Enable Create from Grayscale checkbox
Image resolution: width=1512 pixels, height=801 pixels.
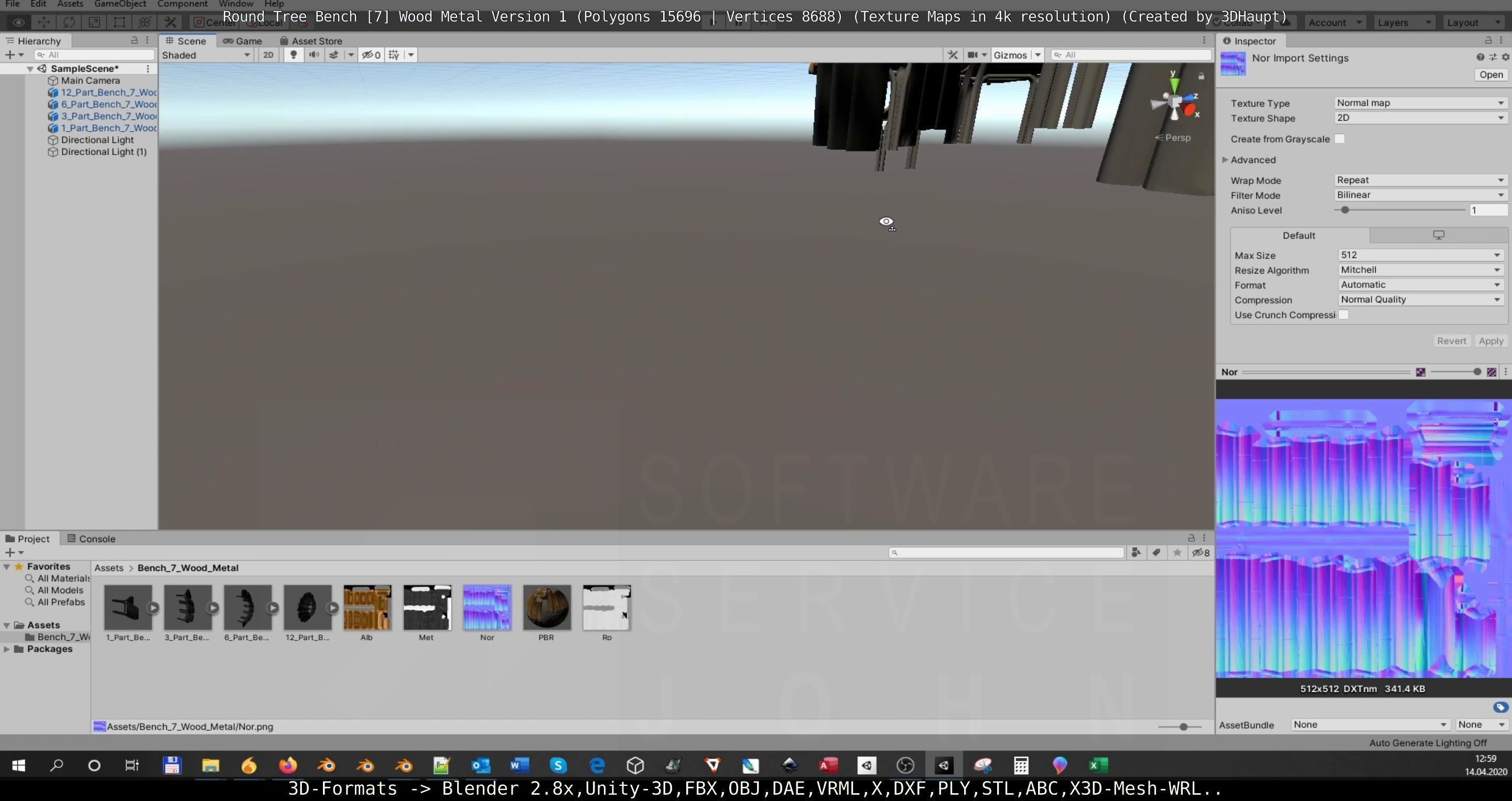click(1340, 139)
